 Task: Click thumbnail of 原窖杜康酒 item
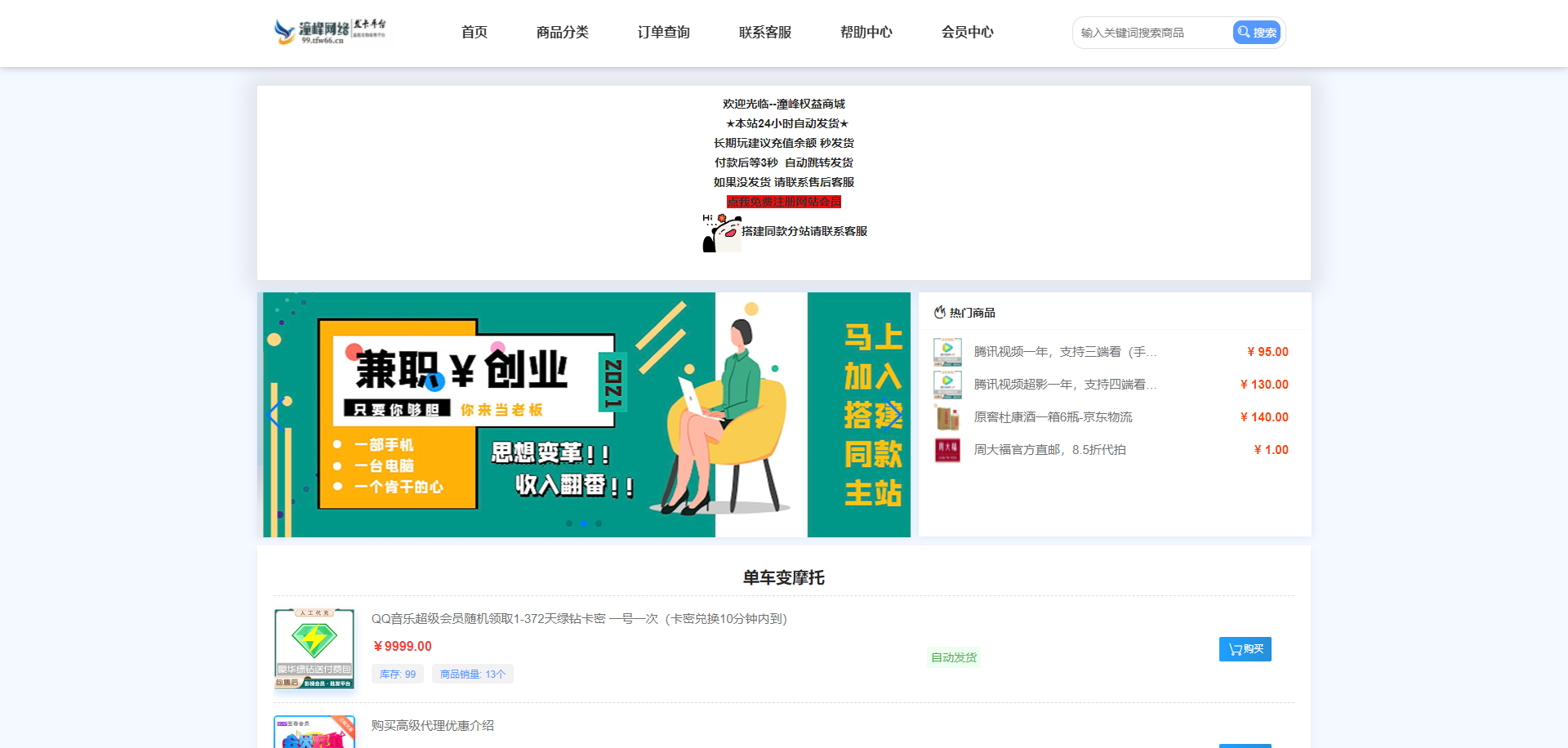tap(947, 417)
